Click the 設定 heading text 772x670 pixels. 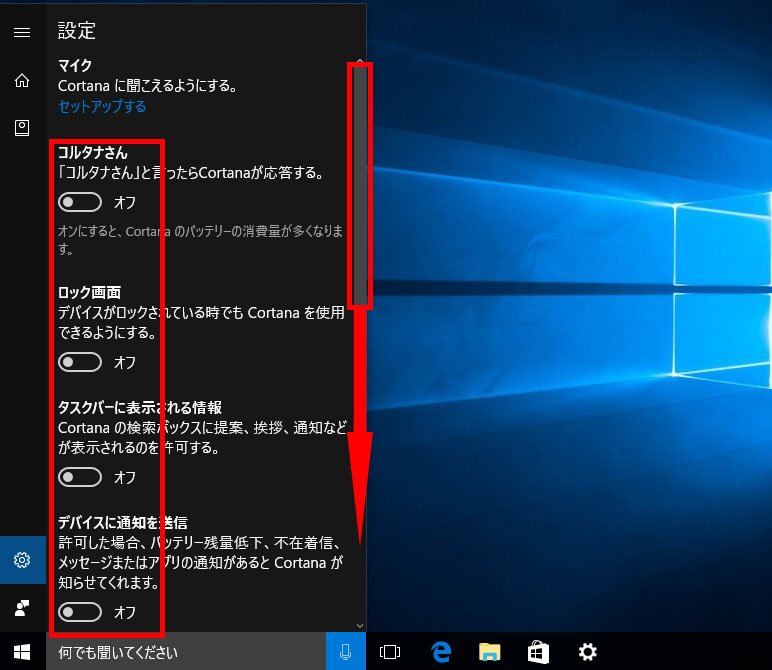click(x=76, y=31)
